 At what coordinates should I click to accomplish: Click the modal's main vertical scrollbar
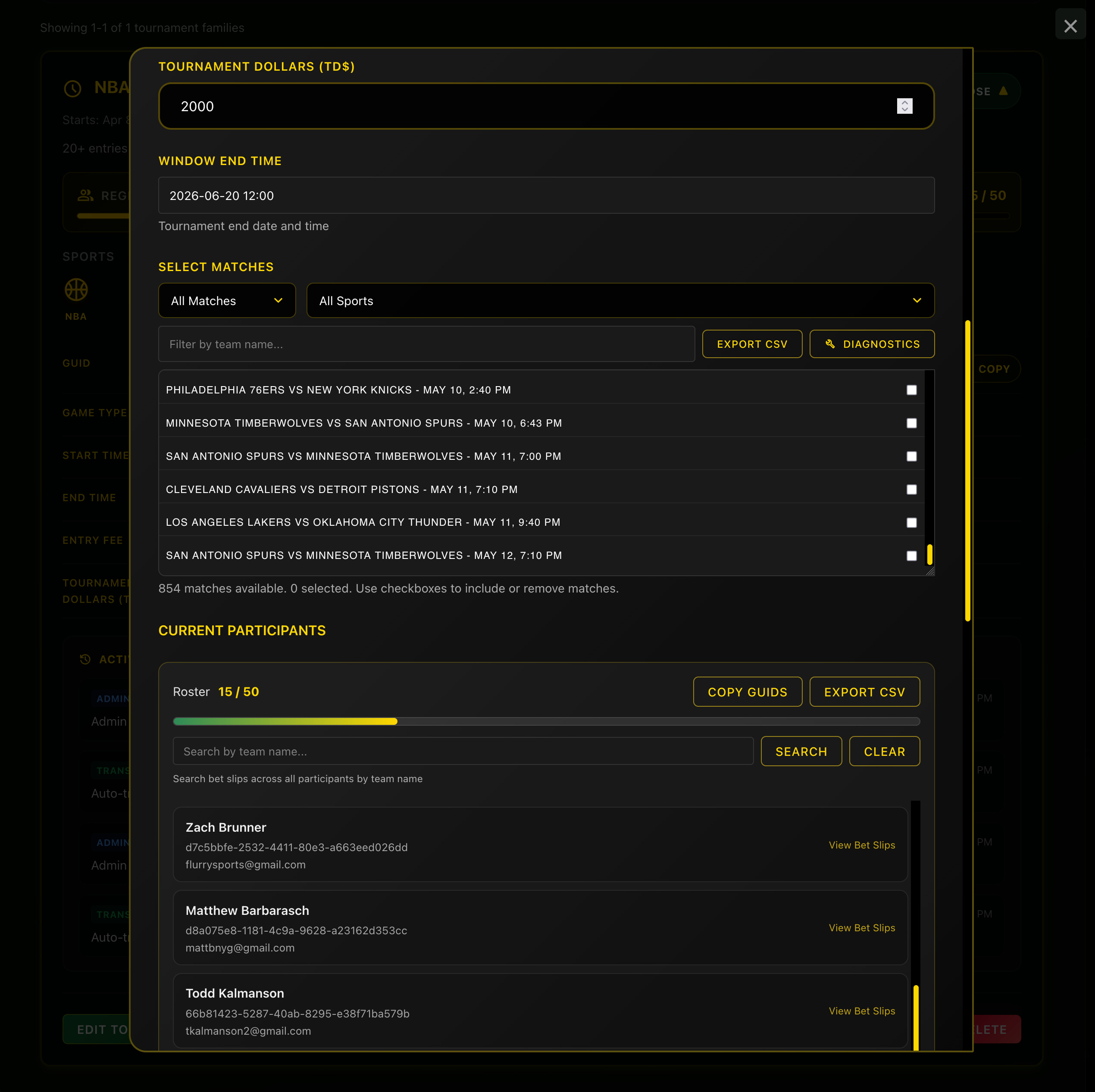(967, 471)
